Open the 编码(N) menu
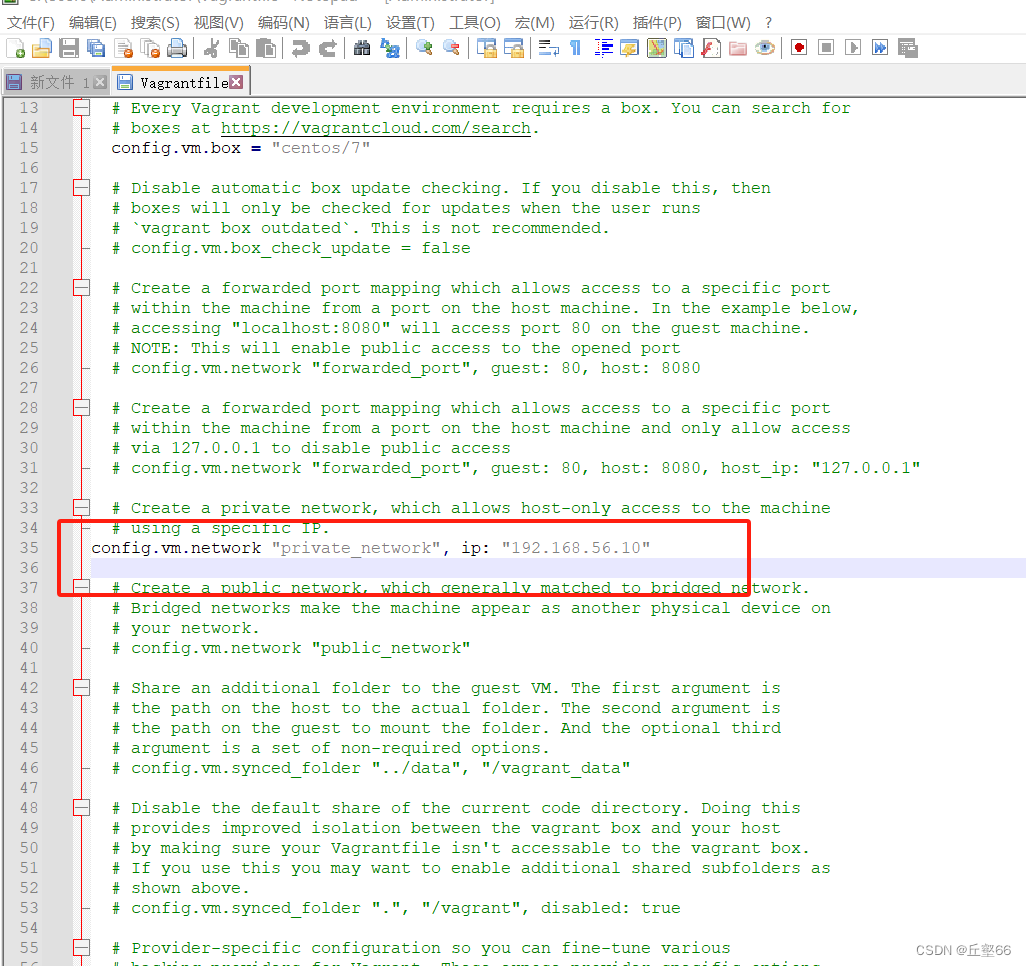 click(283, 23)
